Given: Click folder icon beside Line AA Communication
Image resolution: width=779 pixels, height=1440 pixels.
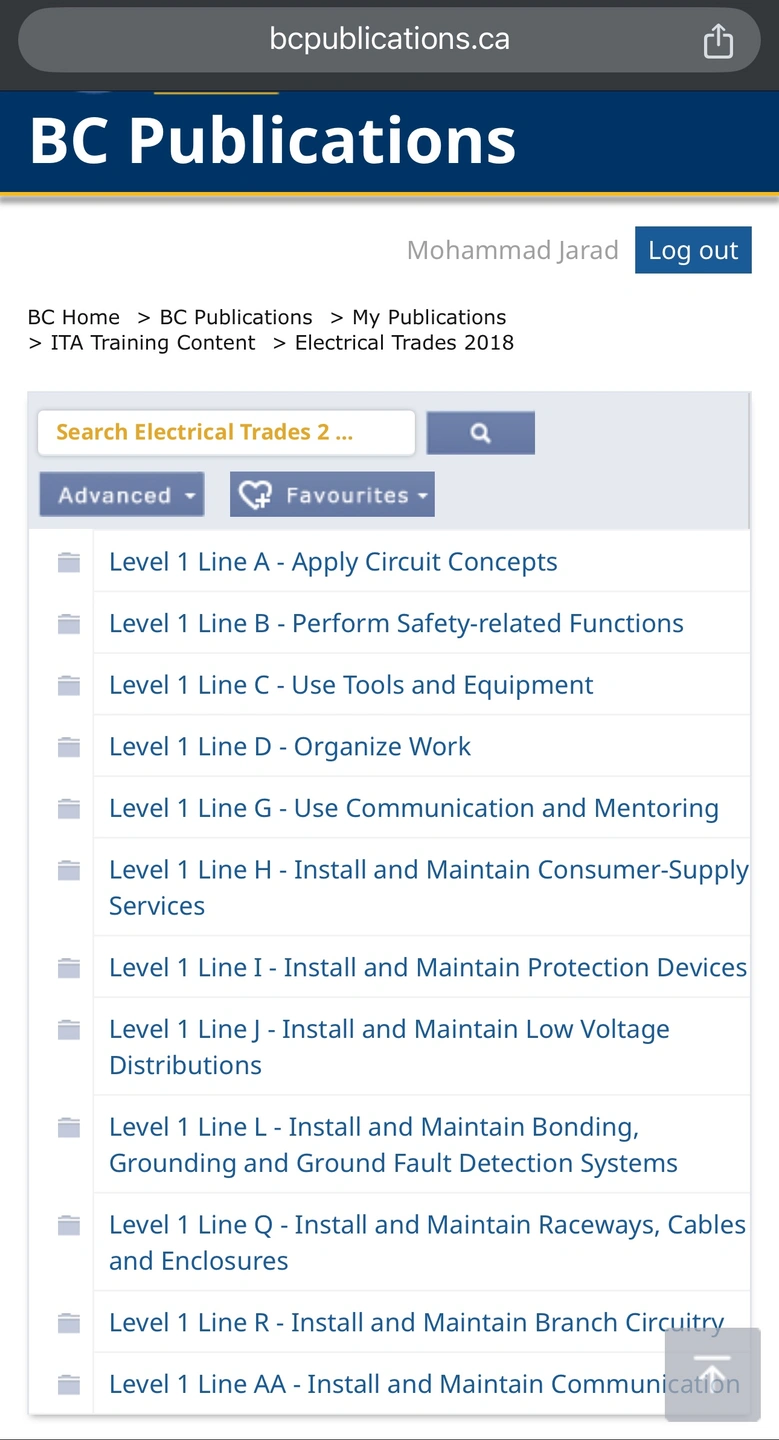Looking at the screenshot, I should (x=69, y=1385).
